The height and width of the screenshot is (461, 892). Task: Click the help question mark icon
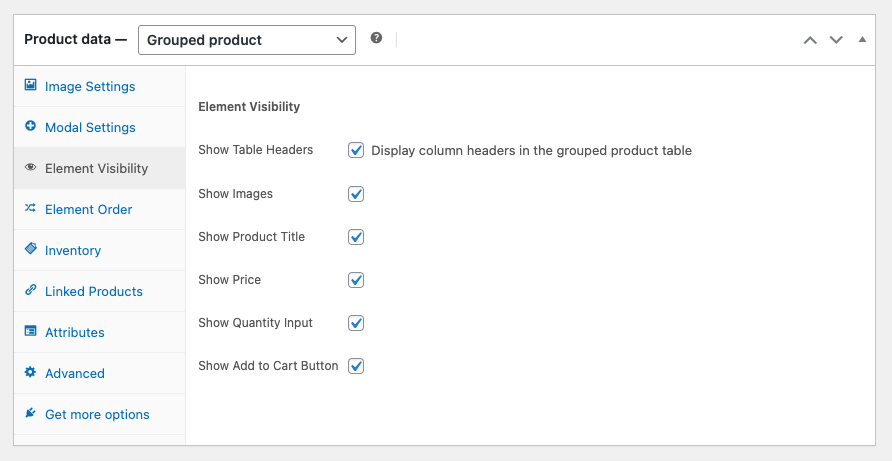tap(376, 38)
